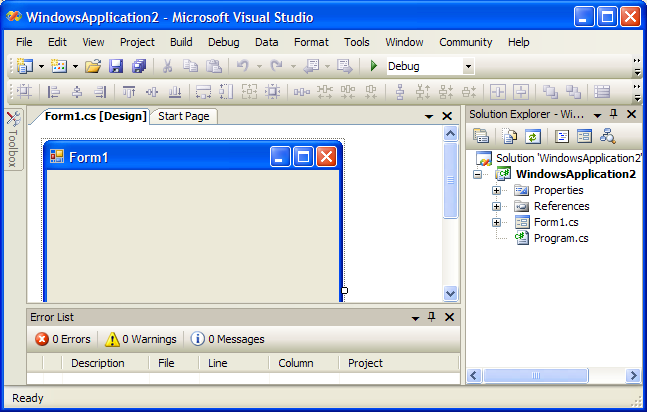
Task: Open the Debug configuration dropdown
Action: point(468,66)
